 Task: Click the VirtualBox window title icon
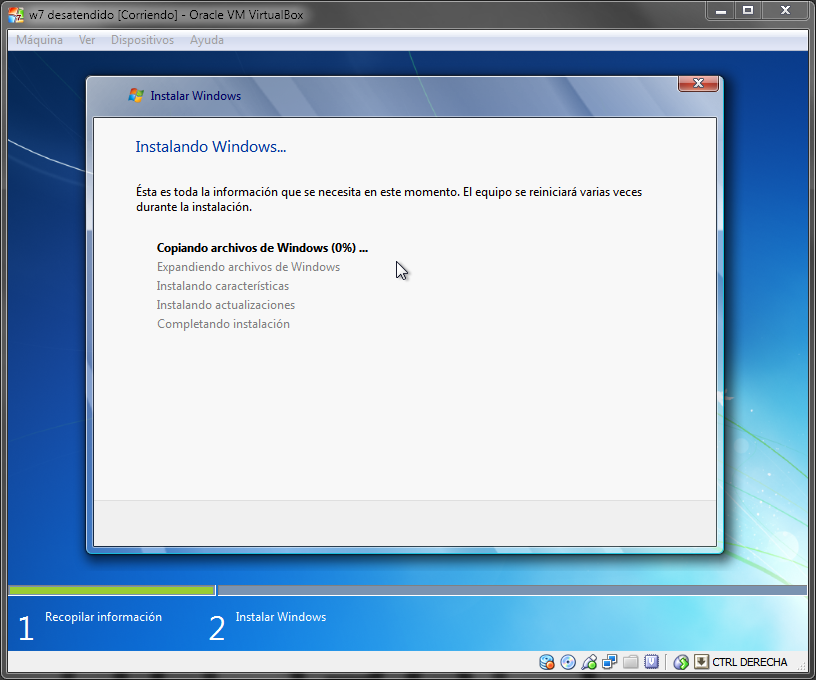(x=16, y=15)
